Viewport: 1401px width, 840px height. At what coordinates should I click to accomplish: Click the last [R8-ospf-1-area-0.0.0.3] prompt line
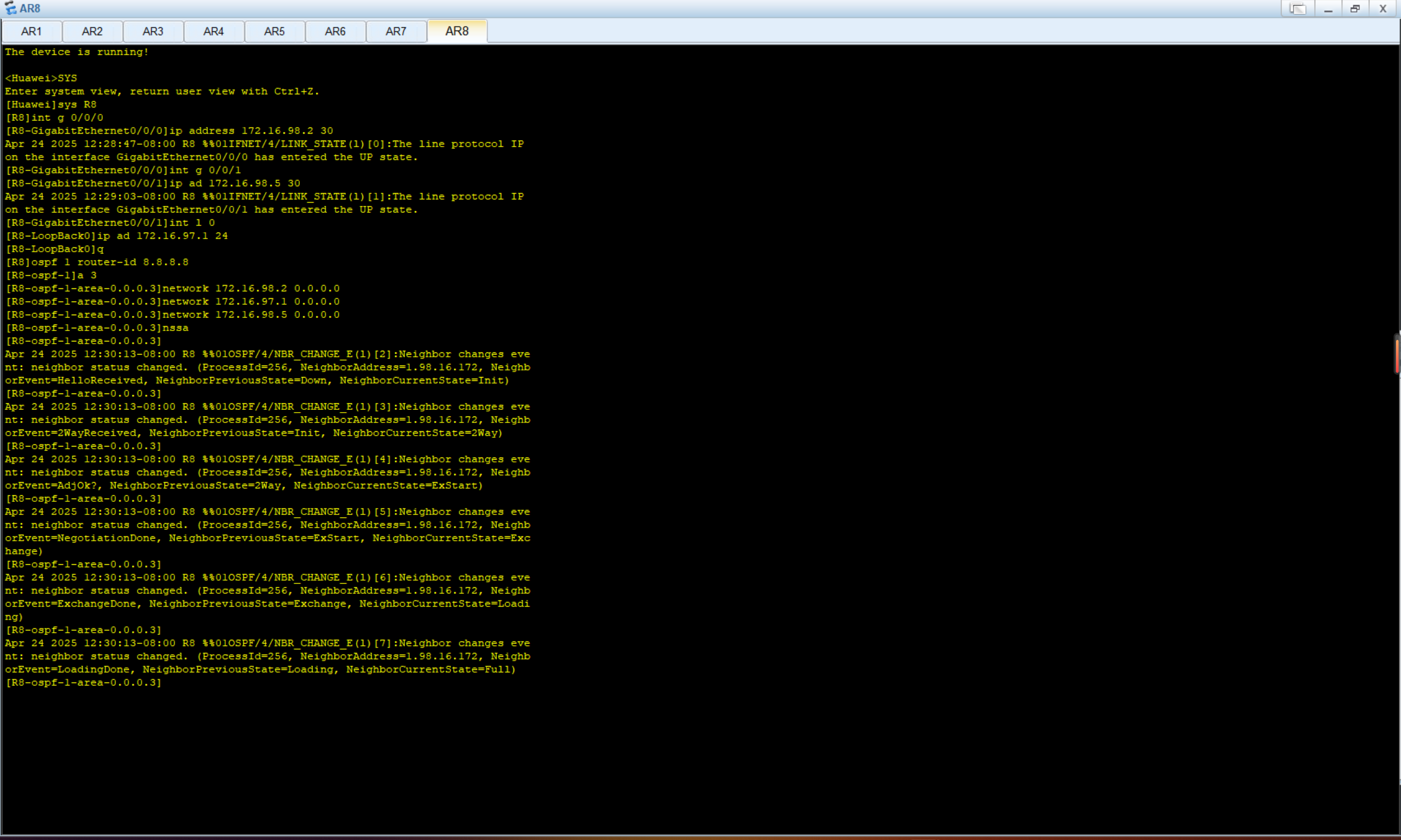coord(84,682)
